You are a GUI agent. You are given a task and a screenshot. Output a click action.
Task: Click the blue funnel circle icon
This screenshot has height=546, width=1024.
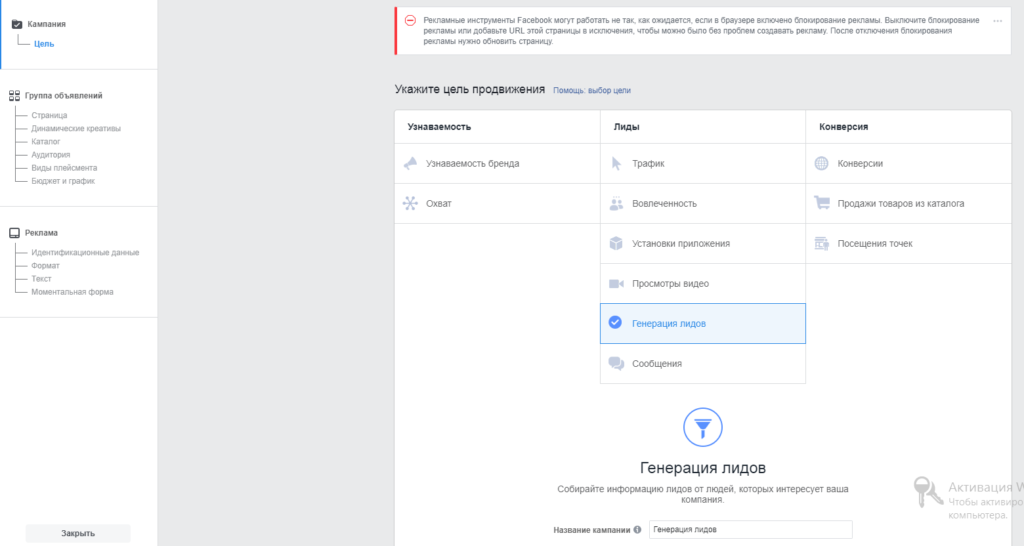pos(703,427)
